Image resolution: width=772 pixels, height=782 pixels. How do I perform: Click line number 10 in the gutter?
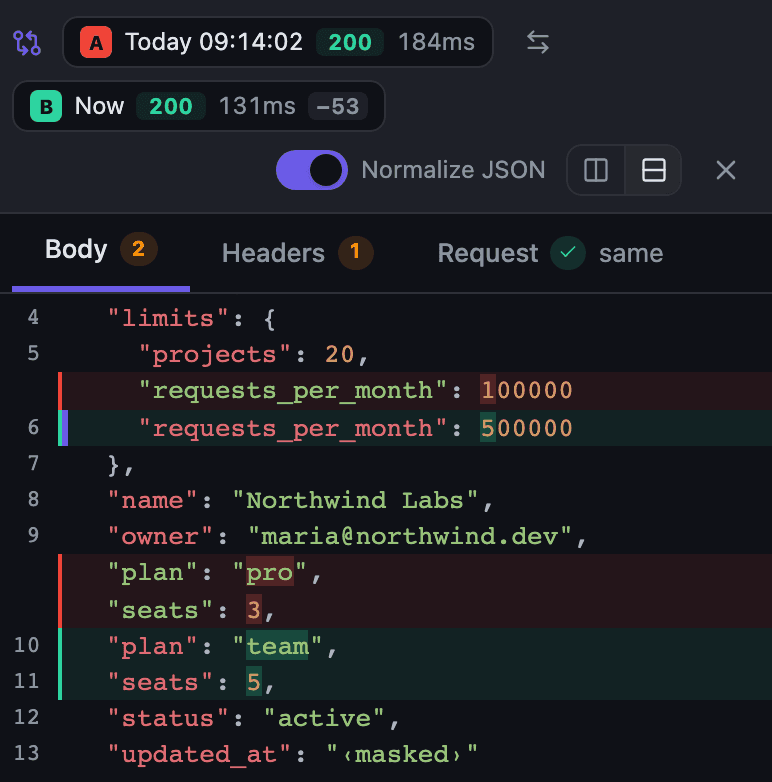pos(26,645)
